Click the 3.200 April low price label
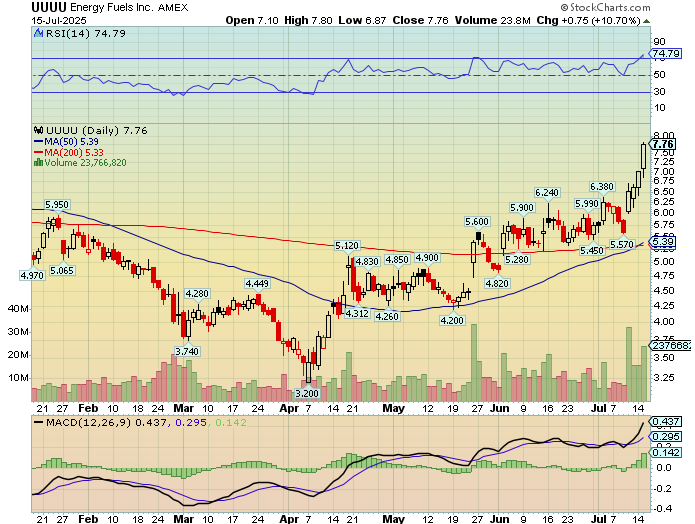695x524 pixels. click(x=307, y=393)
